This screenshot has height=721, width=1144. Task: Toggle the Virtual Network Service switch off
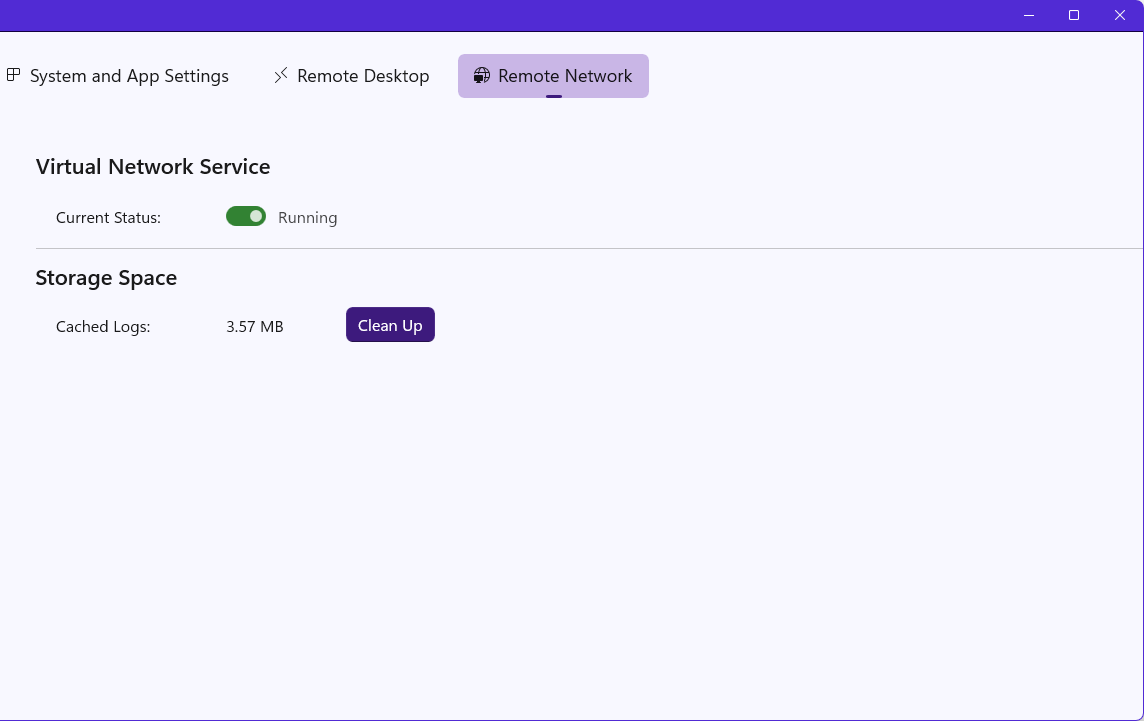point(246,217)
